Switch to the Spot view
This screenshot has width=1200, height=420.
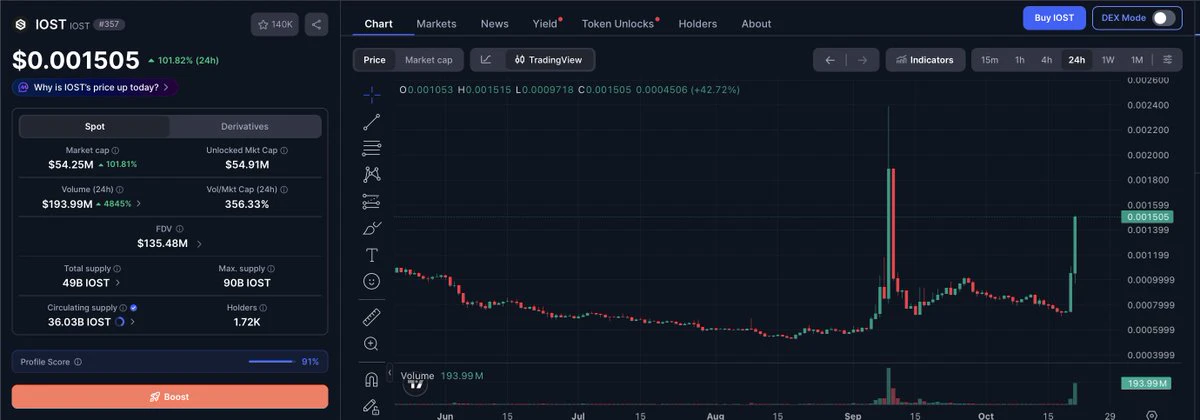point(95,126)
